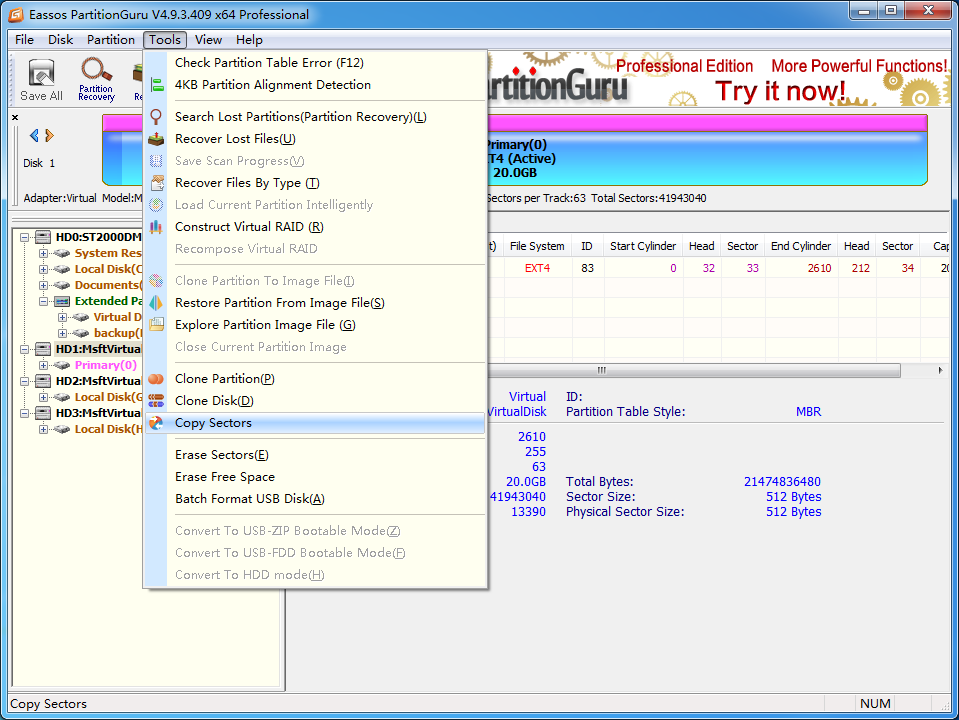
Task: Expand the Primary(0) tree node
Action: point(43,365)
